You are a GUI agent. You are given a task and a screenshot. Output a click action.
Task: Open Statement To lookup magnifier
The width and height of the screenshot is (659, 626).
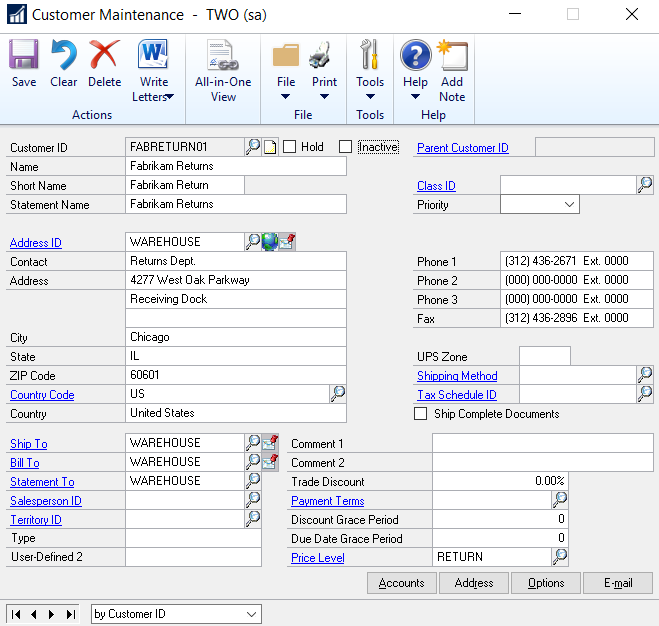tap(253, 481)
